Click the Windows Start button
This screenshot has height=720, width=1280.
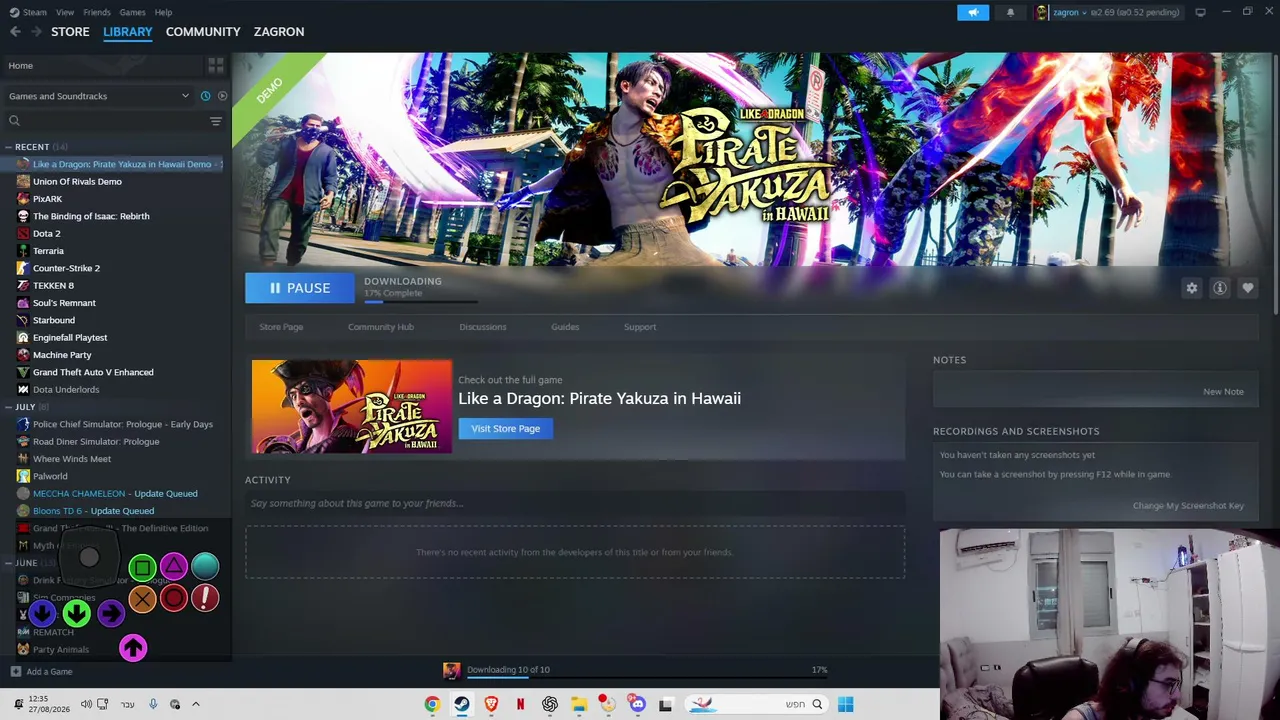coord(845,704)
